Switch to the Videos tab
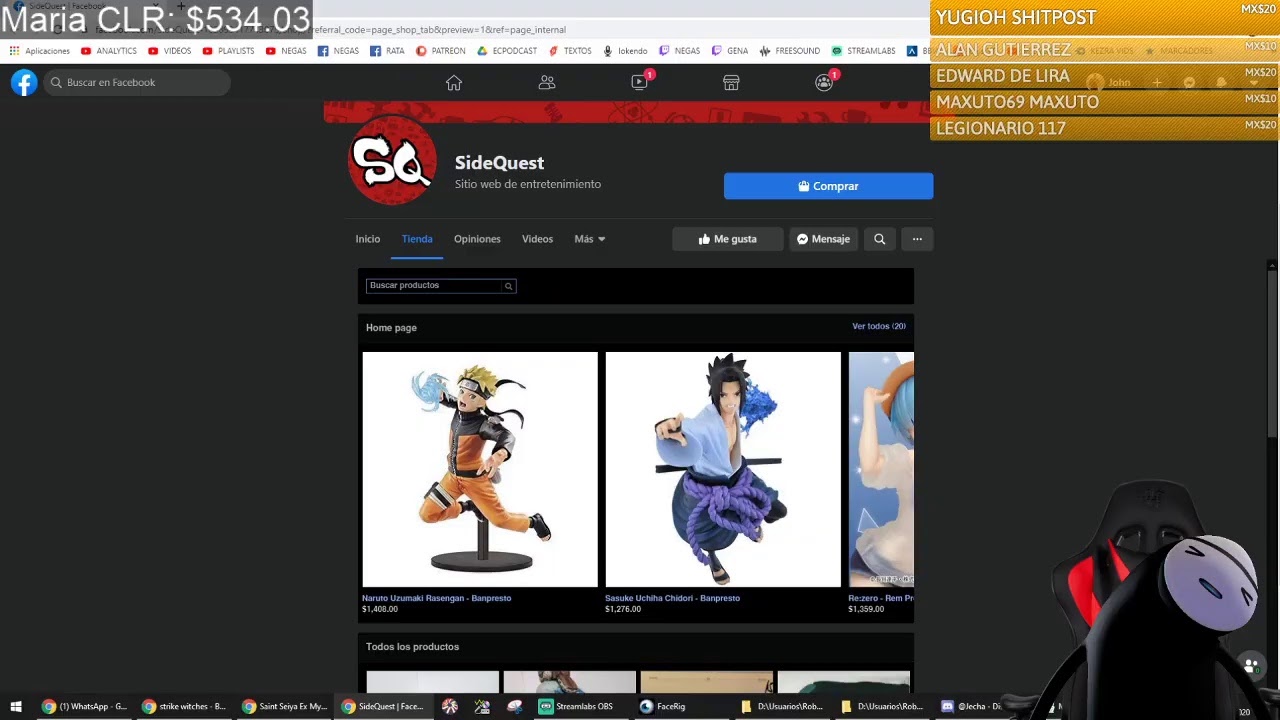Screen dimensions: 1280x720 click(537, 239)
